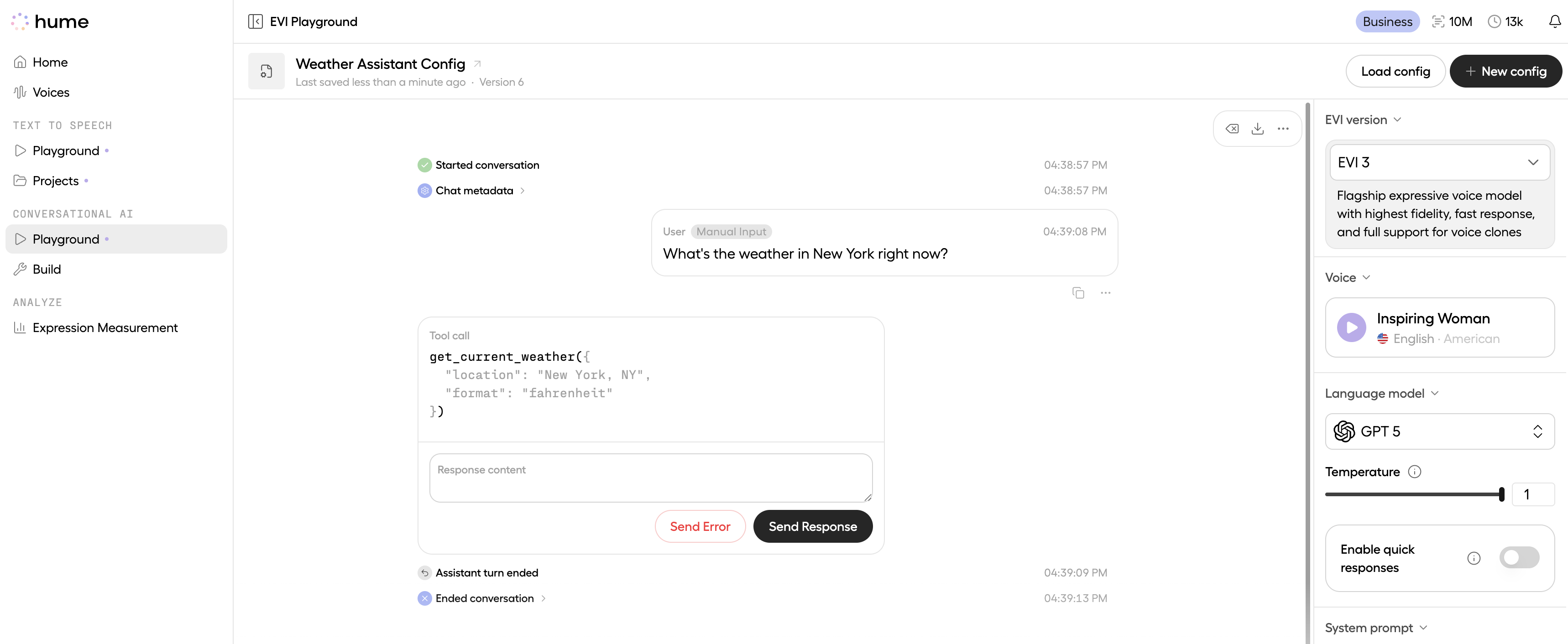This screenshot has width=1568, height=644.
Task: Play the Inspiring Woman voice preview
Action: tap(1351, 328)
